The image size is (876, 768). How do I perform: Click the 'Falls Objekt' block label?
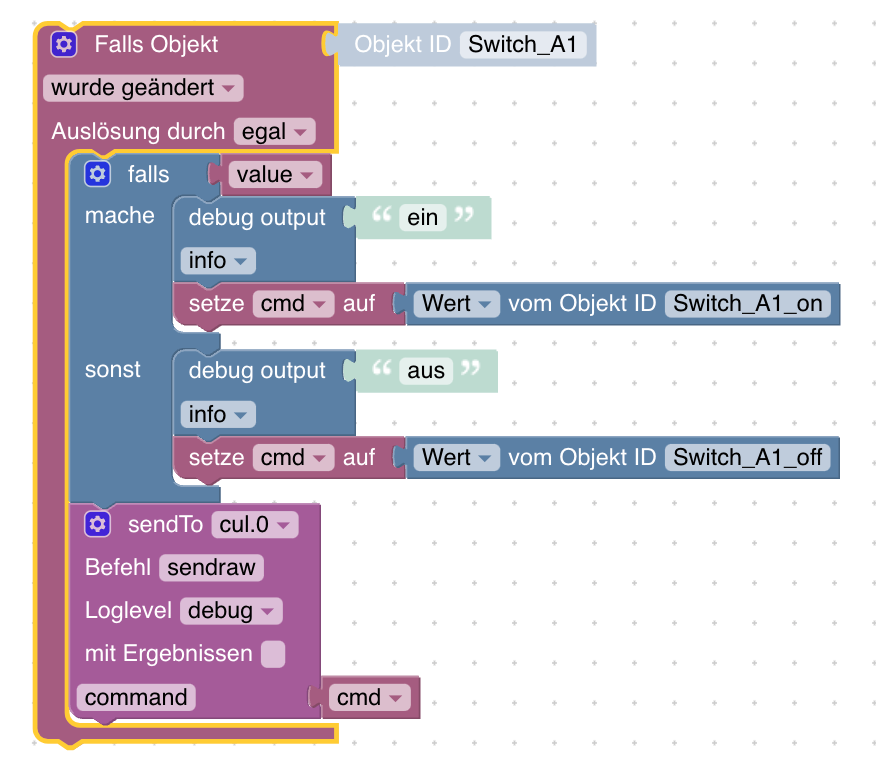156,44
